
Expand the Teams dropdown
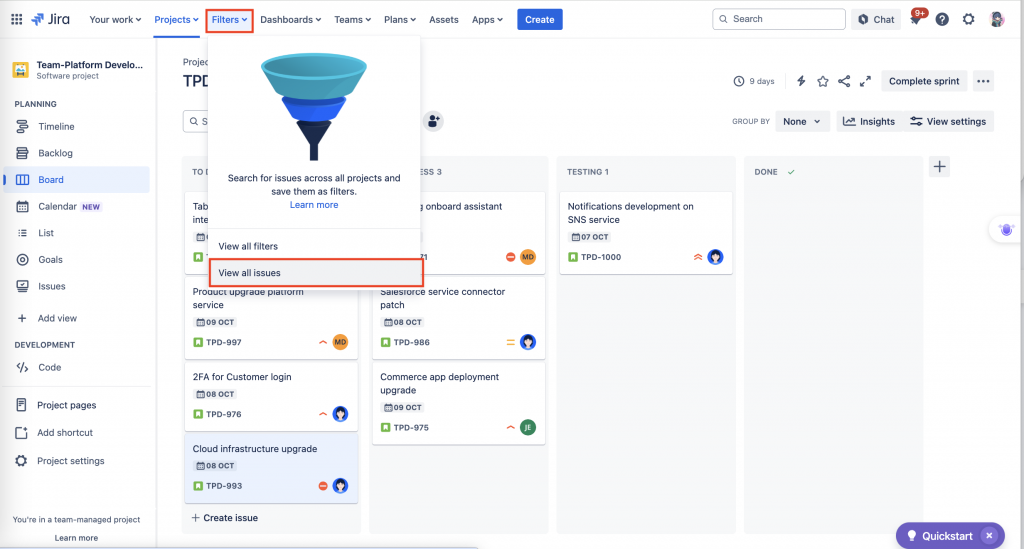pyautogui.click(x=353, y=20)
